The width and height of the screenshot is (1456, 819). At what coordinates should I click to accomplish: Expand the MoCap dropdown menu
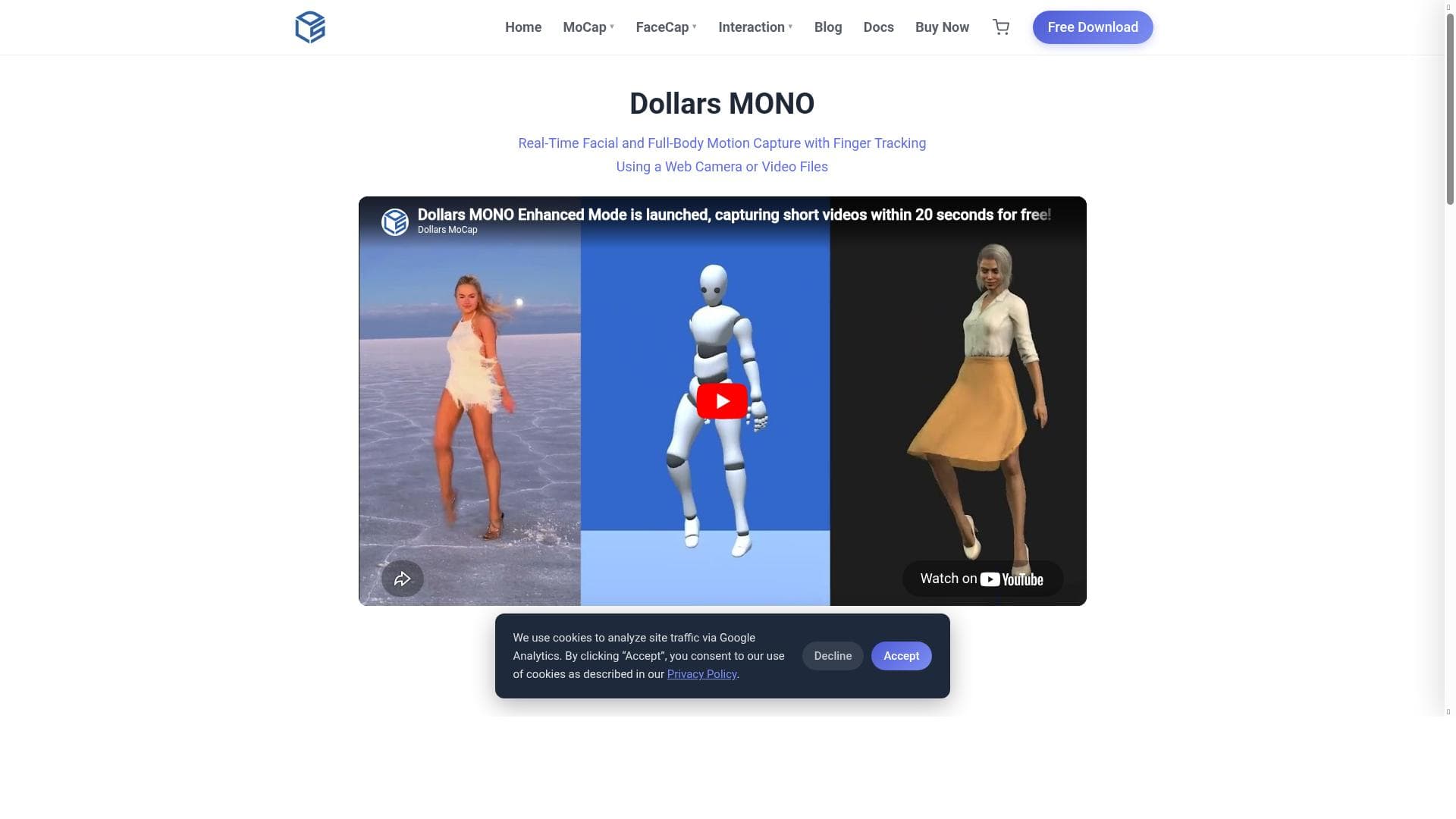pyautogui.click(x=588, y=27)
